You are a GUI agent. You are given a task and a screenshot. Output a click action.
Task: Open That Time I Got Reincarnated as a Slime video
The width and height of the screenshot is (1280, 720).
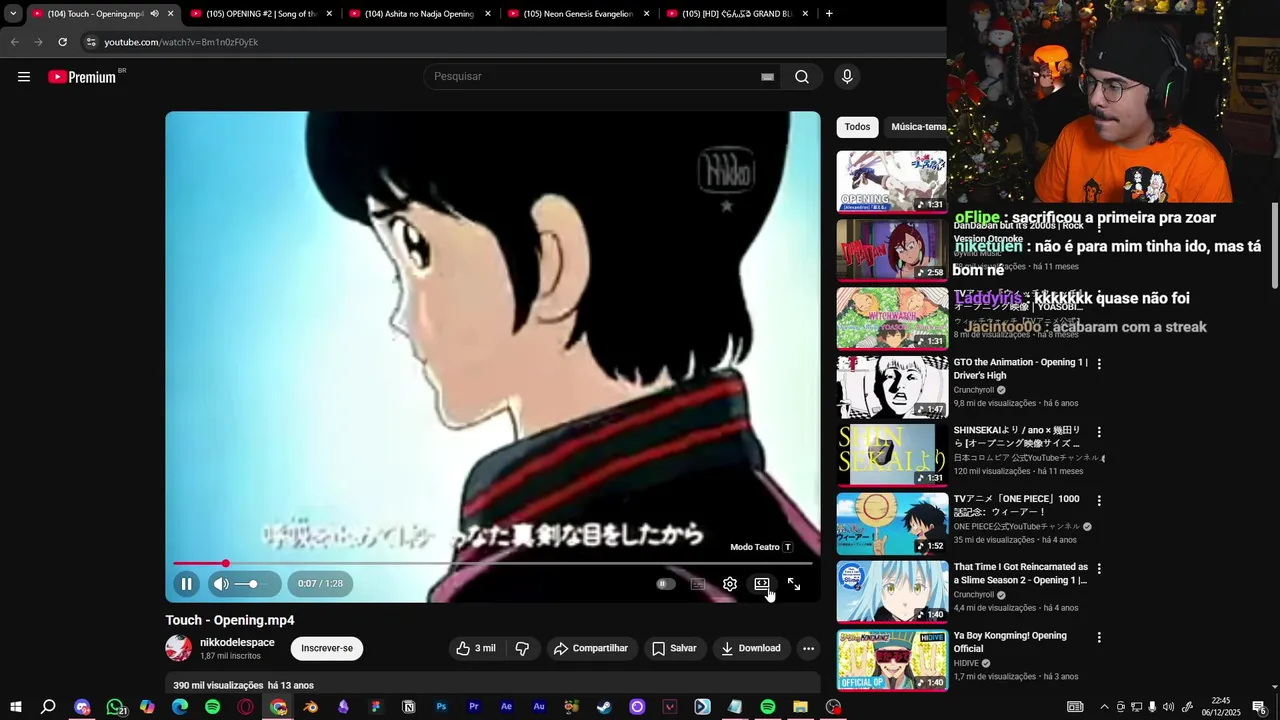tap(1021, 573)
